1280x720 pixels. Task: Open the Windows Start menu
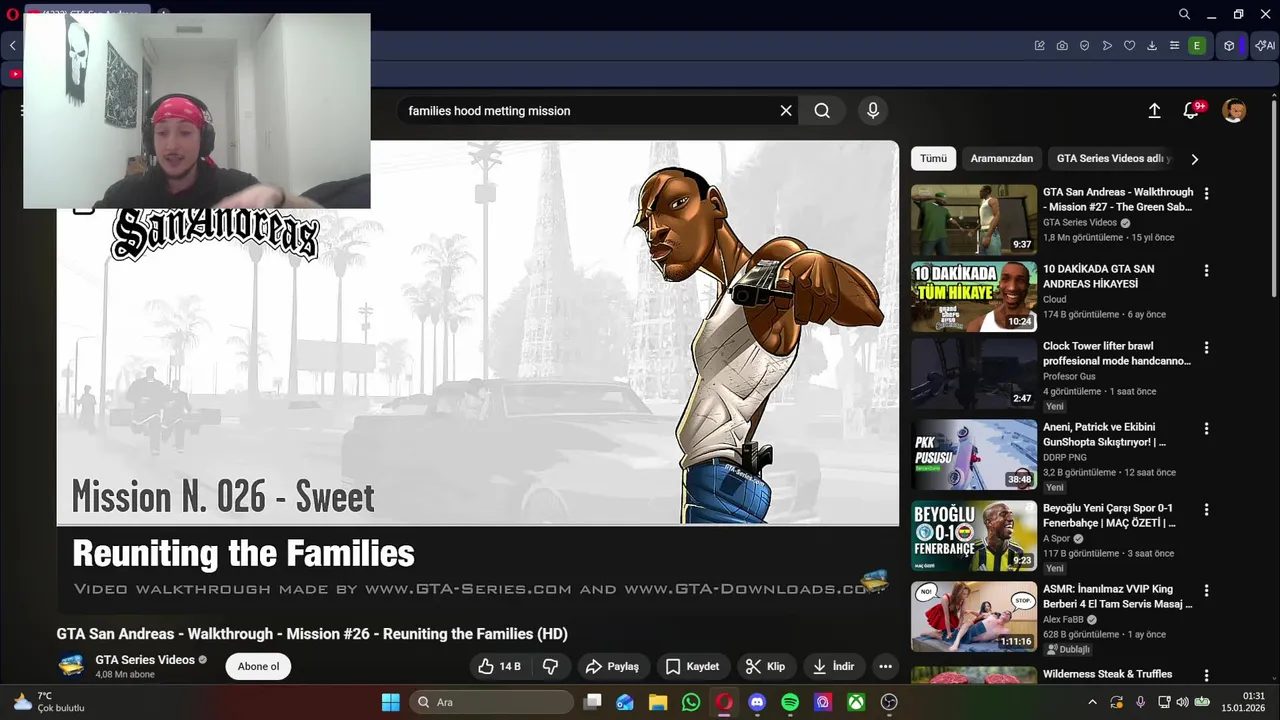tap(390, 702)
